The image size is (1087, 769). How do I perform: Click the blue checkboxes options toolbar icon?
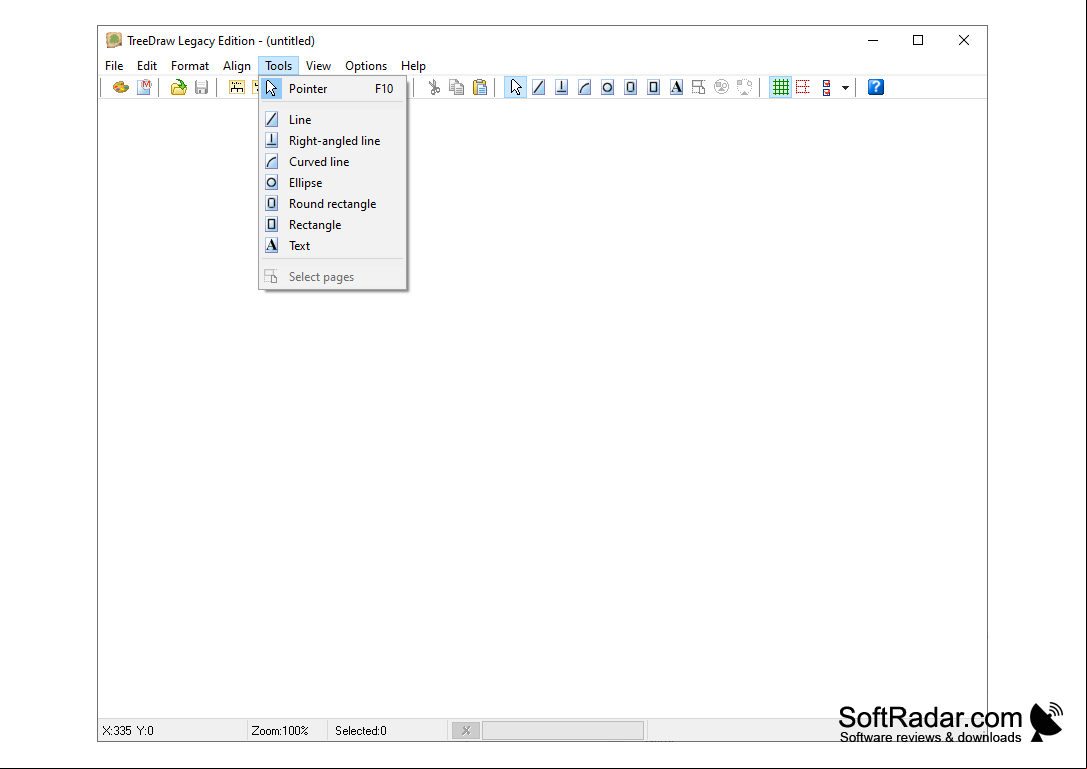point(826,87)
